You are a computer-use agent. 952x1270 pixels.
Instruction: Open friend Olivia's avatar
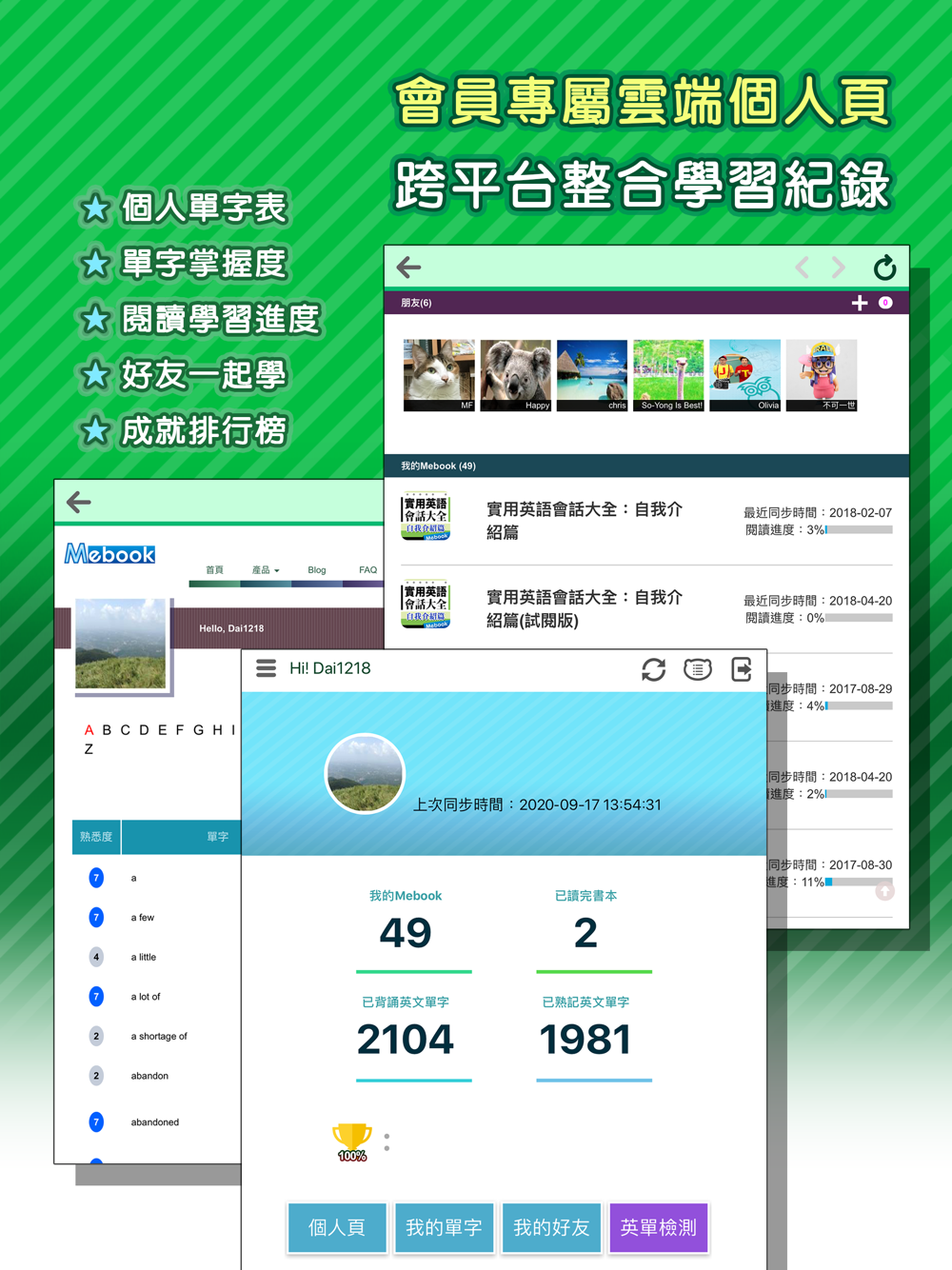point(745,375)
